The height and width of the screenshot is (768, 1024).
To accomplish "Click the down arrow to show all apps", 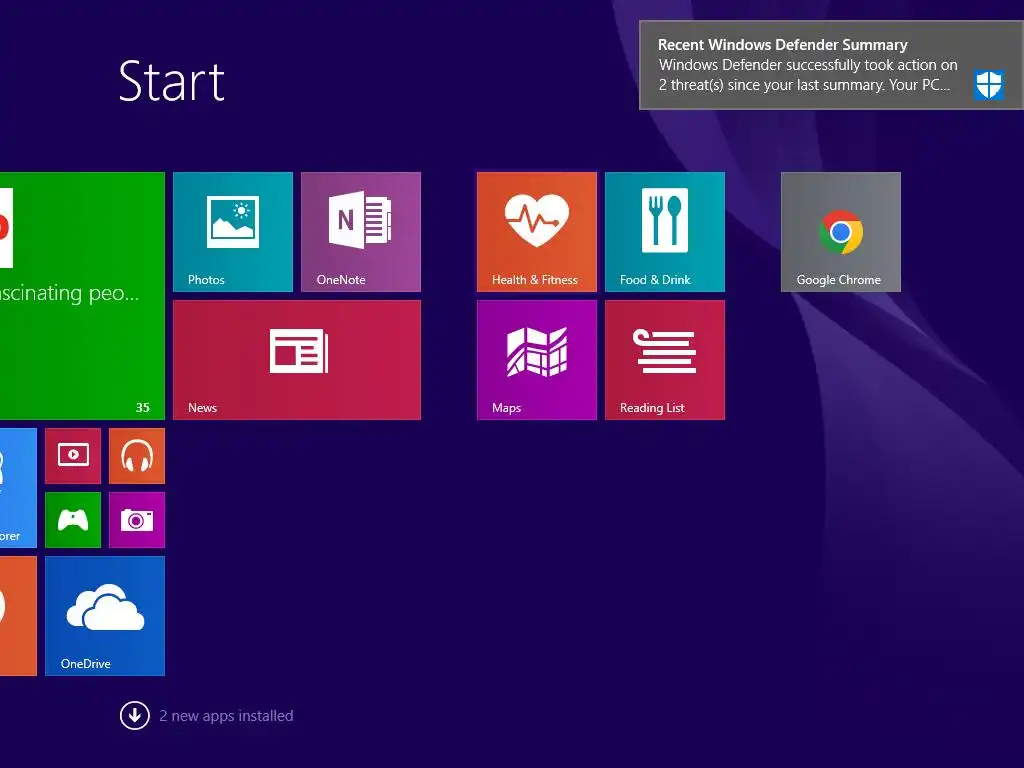I will tap(135, 715).
